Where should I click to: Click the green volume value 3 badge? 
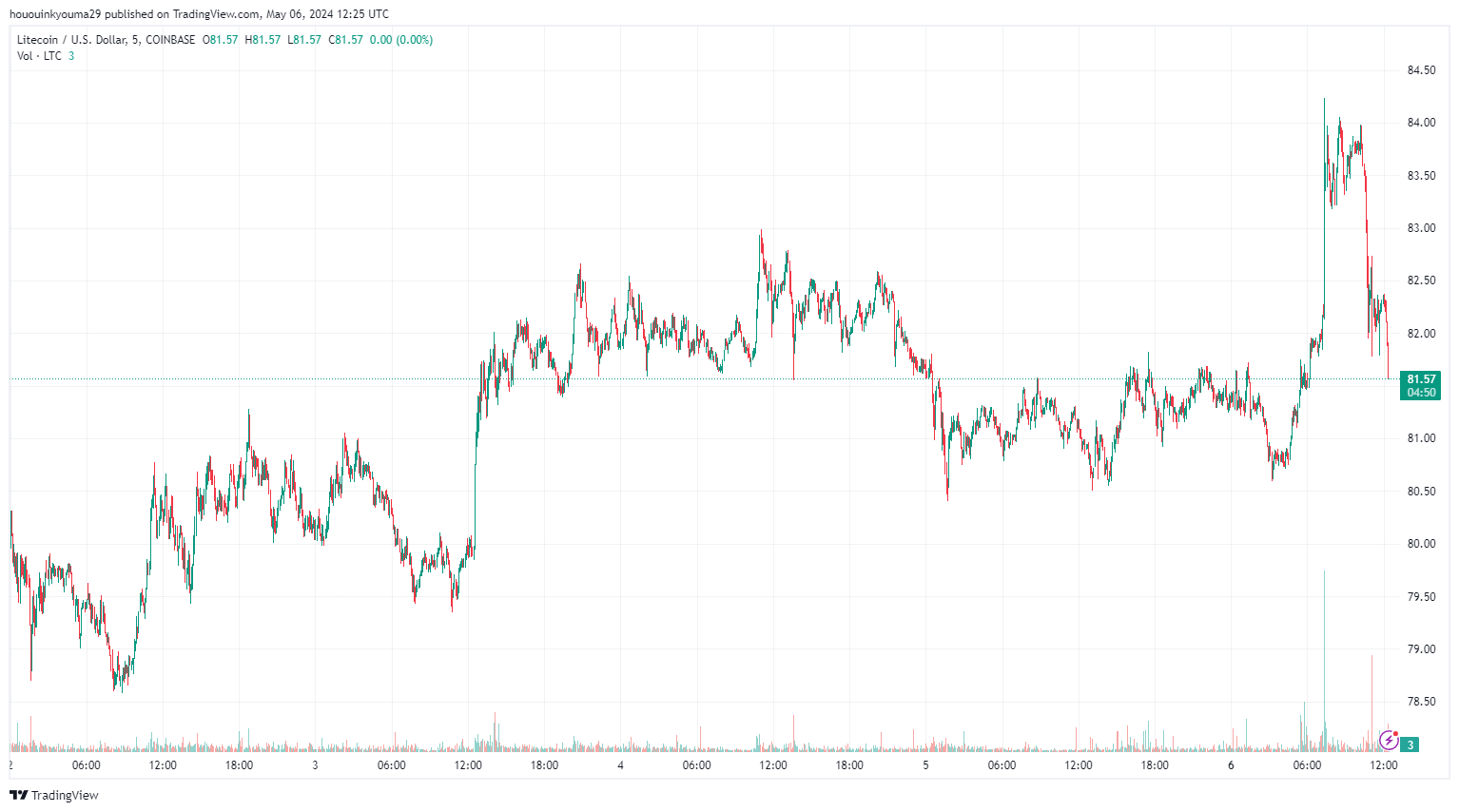click(x=1410, y=744)
